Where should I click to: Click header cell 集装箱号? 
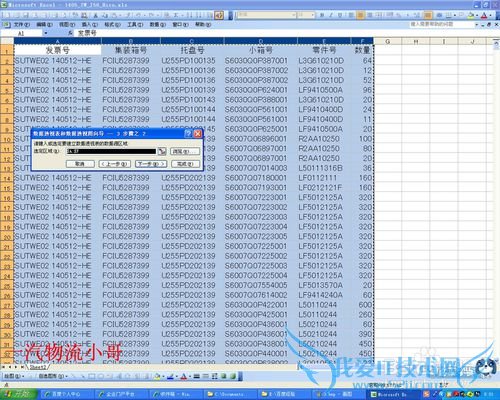pyautogui.click(x=131, y=50)
